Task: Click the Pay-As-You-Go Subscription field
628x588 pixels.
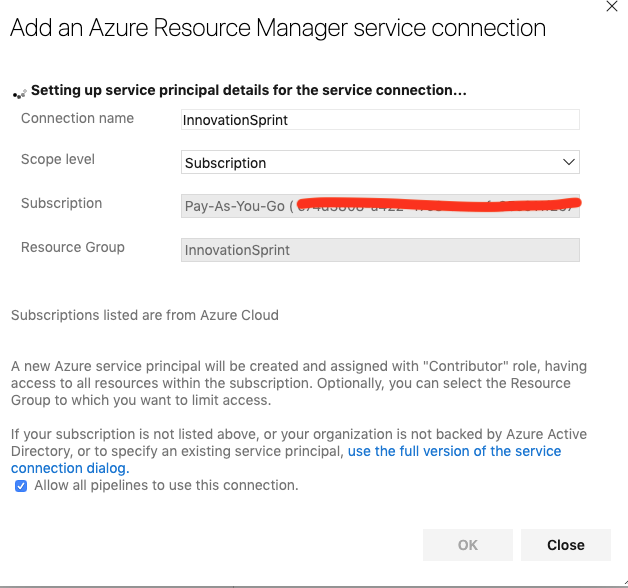Action: (x=380, y=206)
